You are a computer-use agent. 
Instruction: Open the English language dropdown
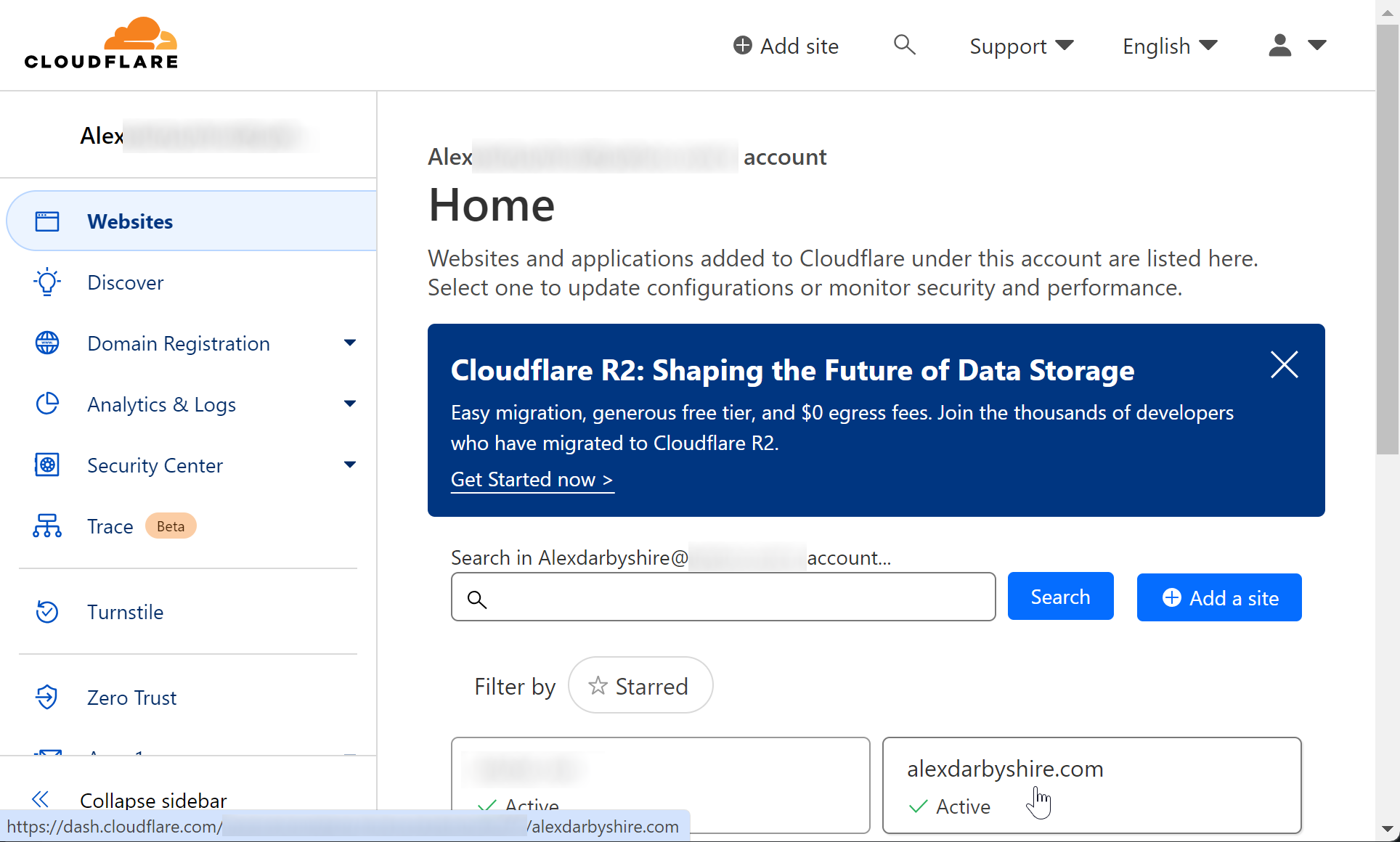coord(1170,46)
